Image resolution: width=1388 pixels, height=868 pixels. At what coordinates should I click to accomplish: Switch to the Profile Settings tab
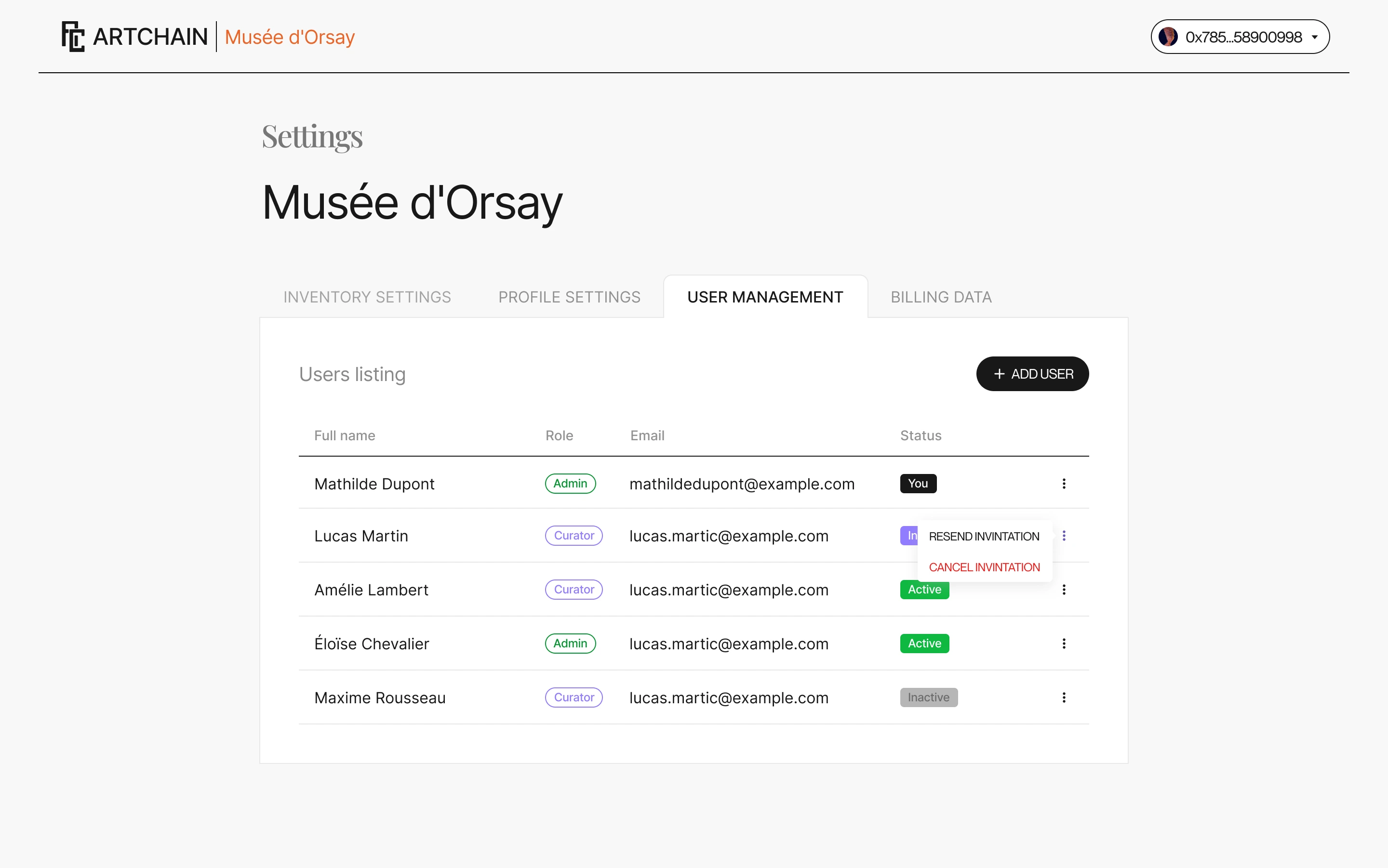pos(569,297)
